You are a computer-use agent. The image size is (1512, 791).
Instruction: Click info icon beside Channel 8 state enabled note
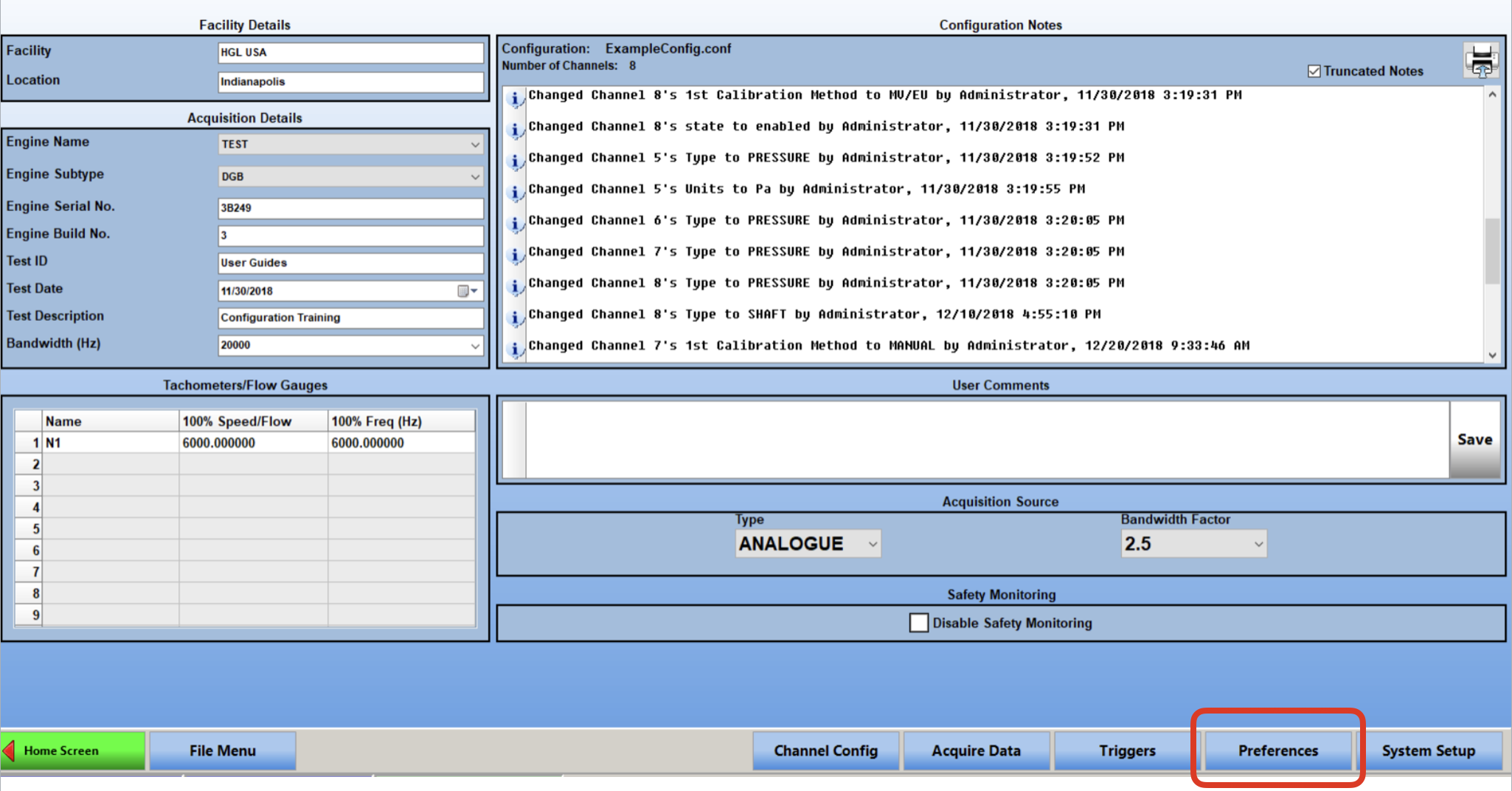click(515, 130)
